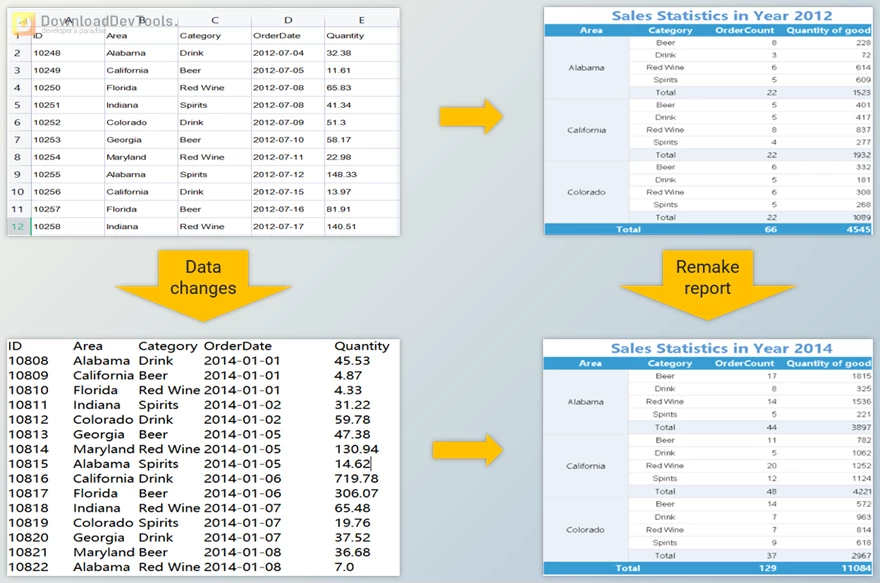Image resolution: width=880 pixels, height=583 pixels.
Task: Click Alabama area cell in 2012 report
Action: pyautogui.click(x=586, y=67)
